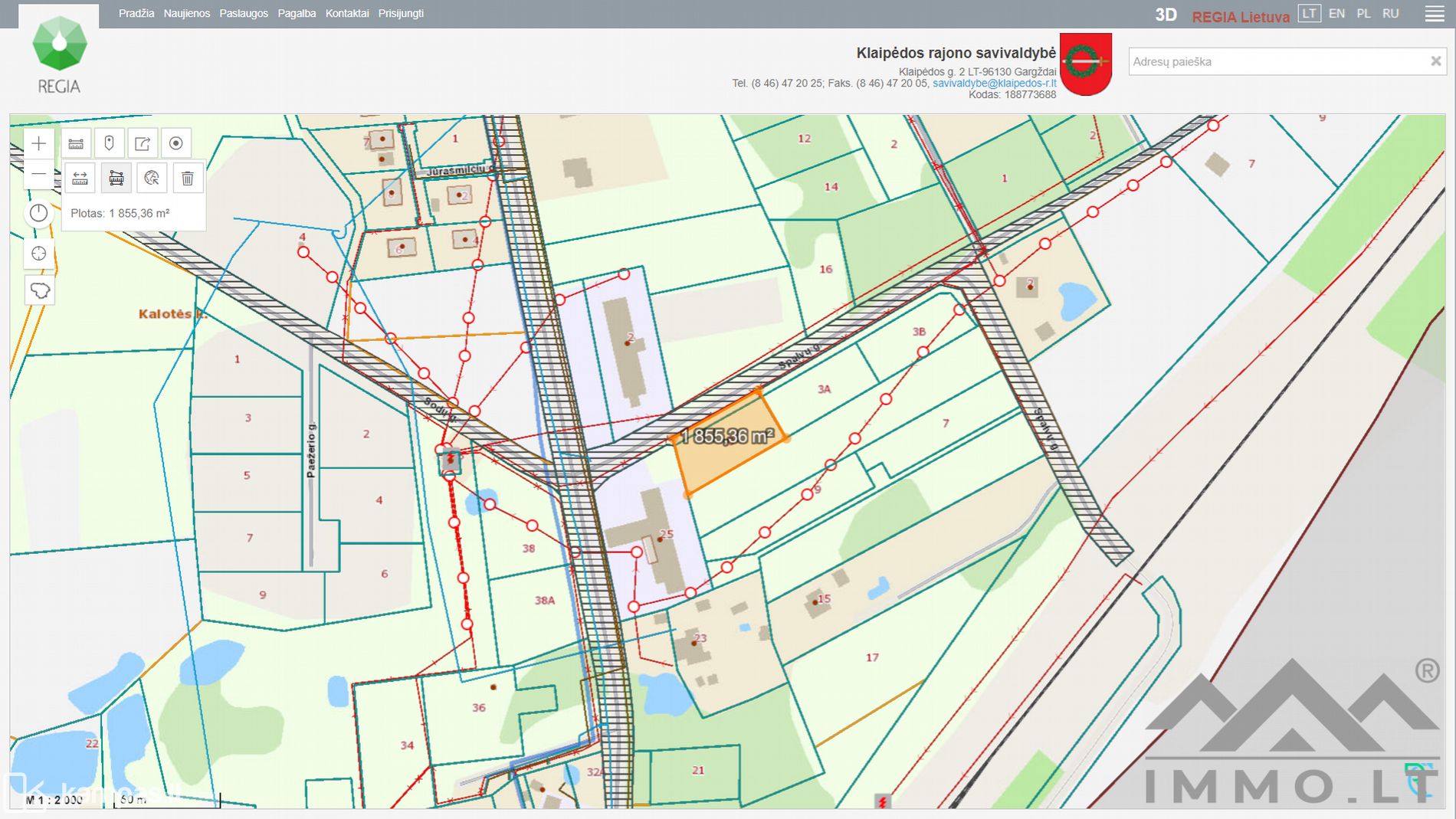Switch to 3D map view
Image resolution: width=1456 pixels, height=819 pixels.
tap(1166, 15)
